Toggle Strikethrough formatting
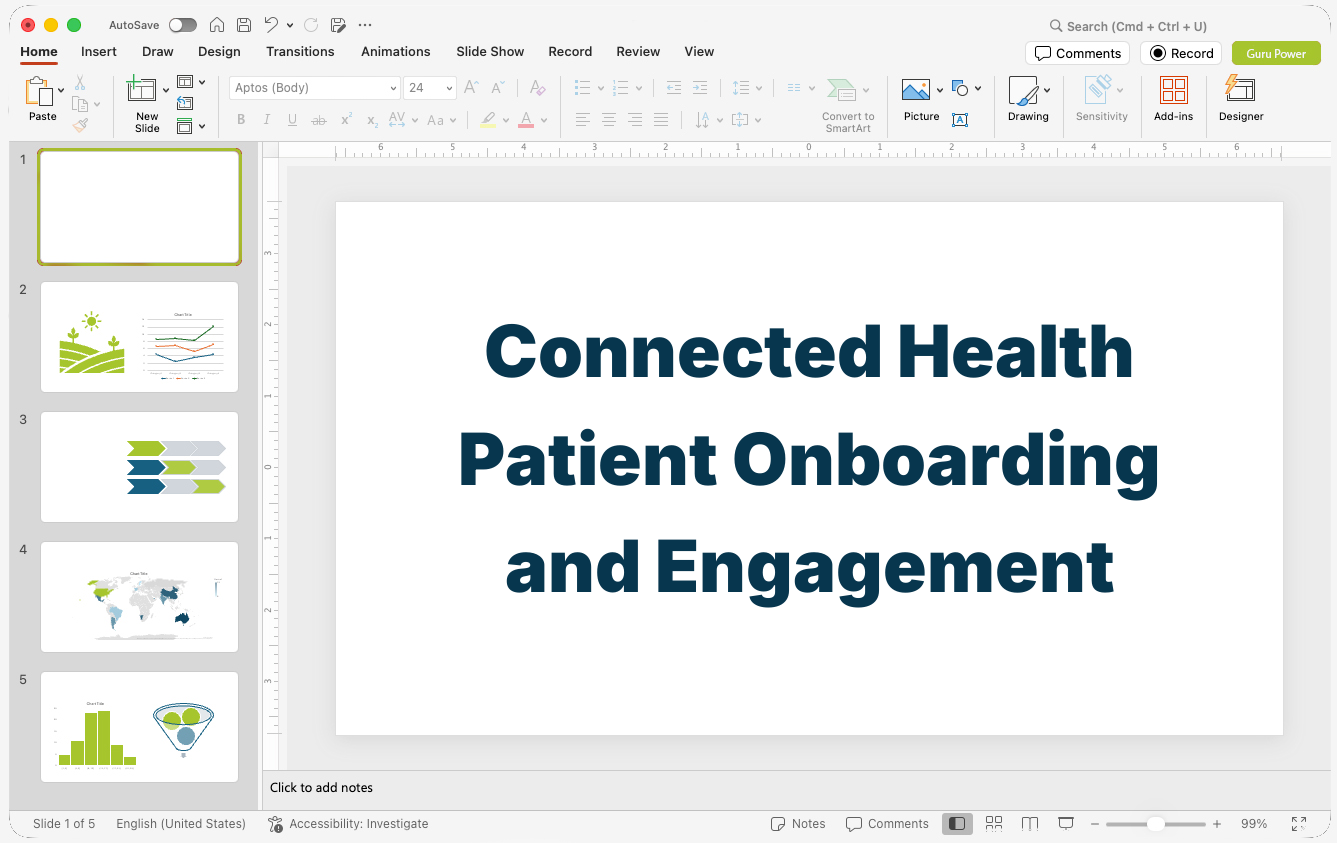The height and width of the screenshot is (843, 1337). [319, 120]
